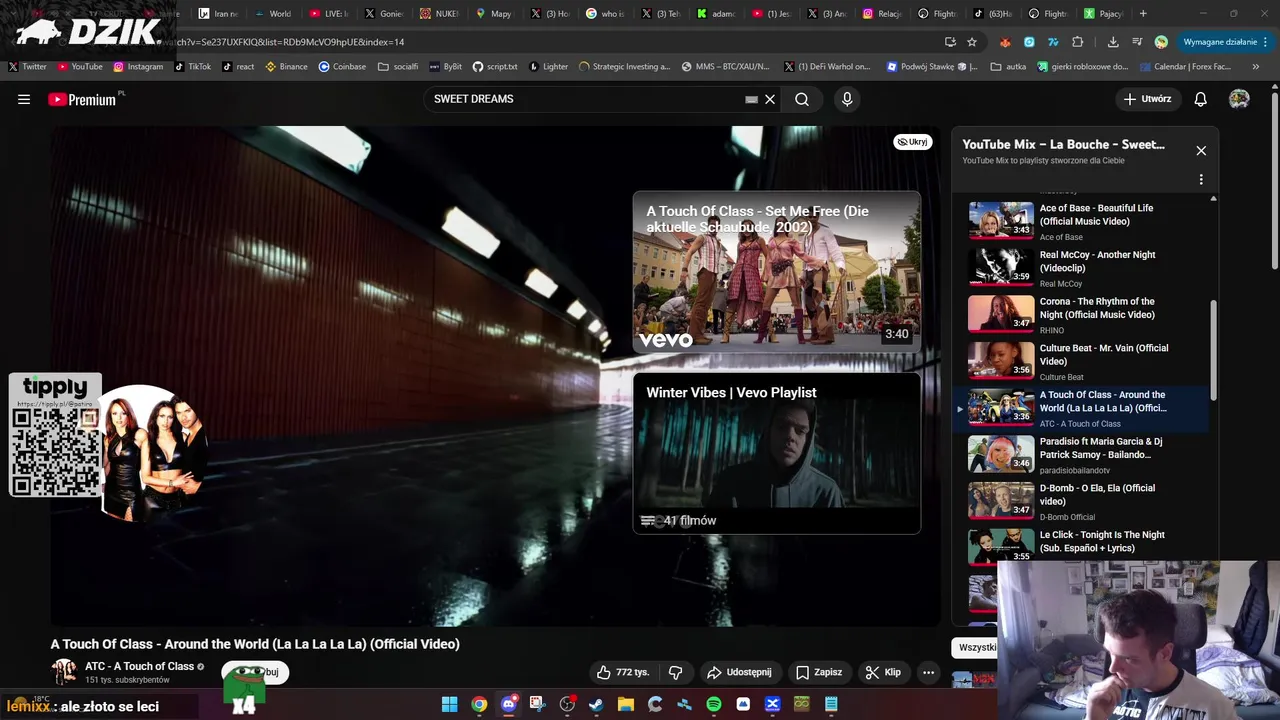Open Winter Vibes Vevo Playlist card
The image size is (1280, 720).
pos(776,453)
